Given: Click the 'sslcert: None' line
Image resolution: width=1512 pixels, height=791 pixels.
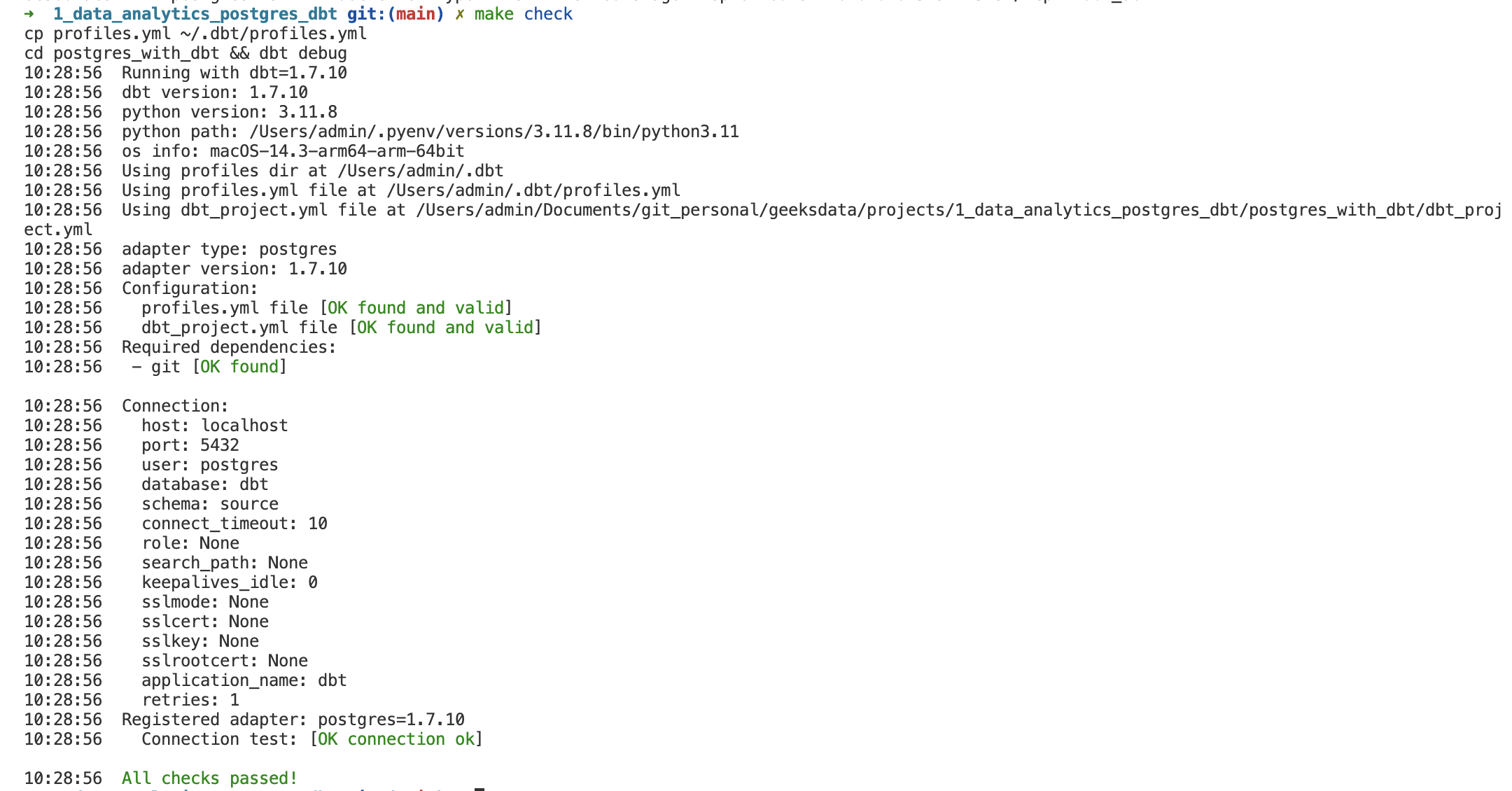Looking at the screenshot, I should (205, 622).
